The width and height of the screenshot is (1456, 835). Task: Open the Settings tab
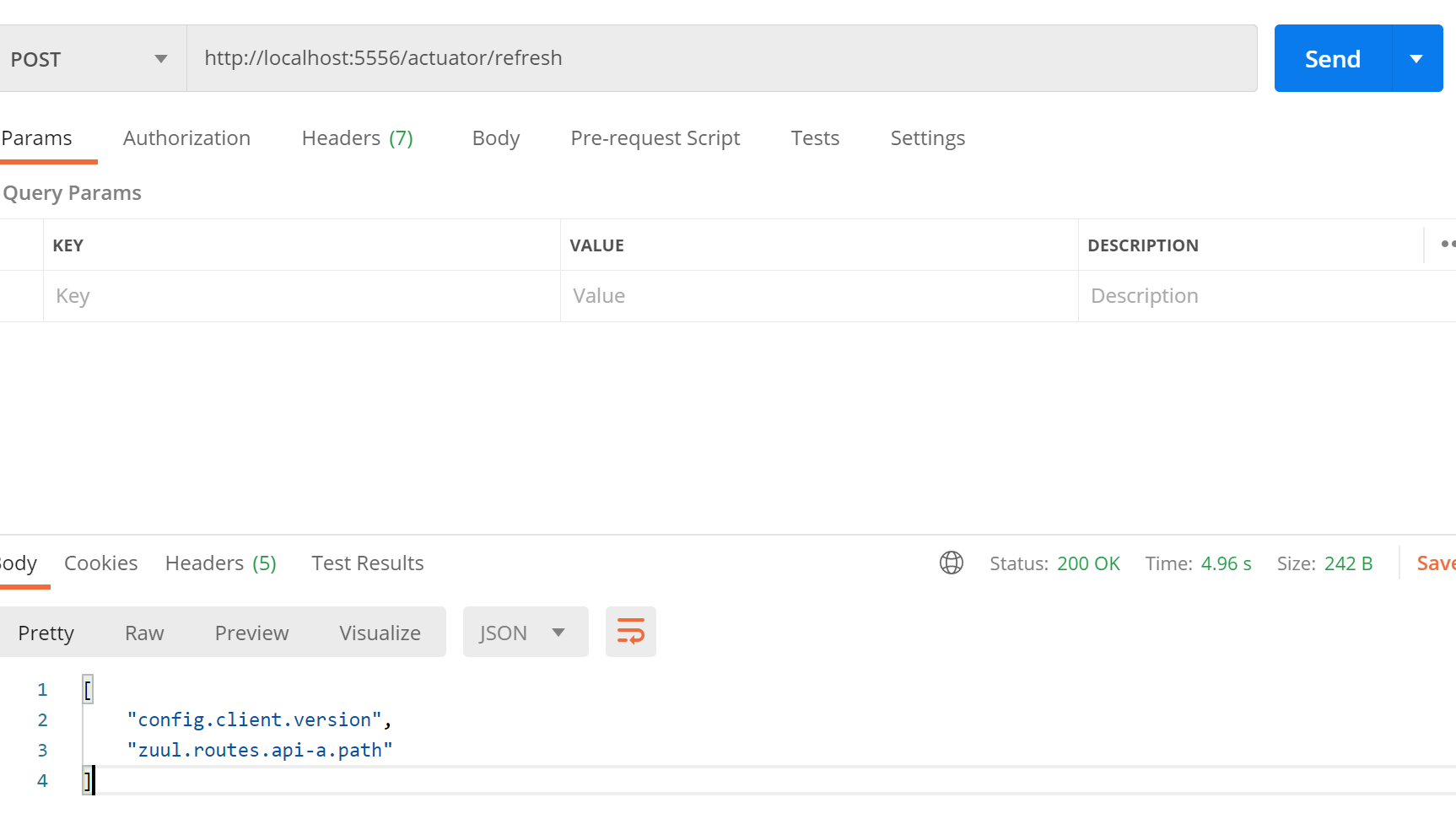[x=928, y=138]
